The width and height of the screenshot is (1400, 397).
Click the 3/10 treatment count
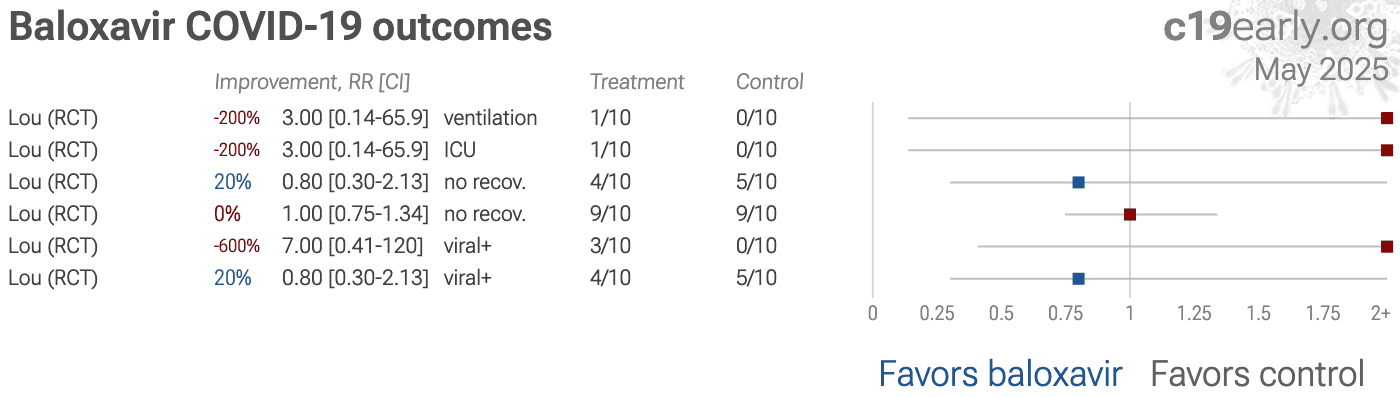pyautogui.click(x=610, y=246)
